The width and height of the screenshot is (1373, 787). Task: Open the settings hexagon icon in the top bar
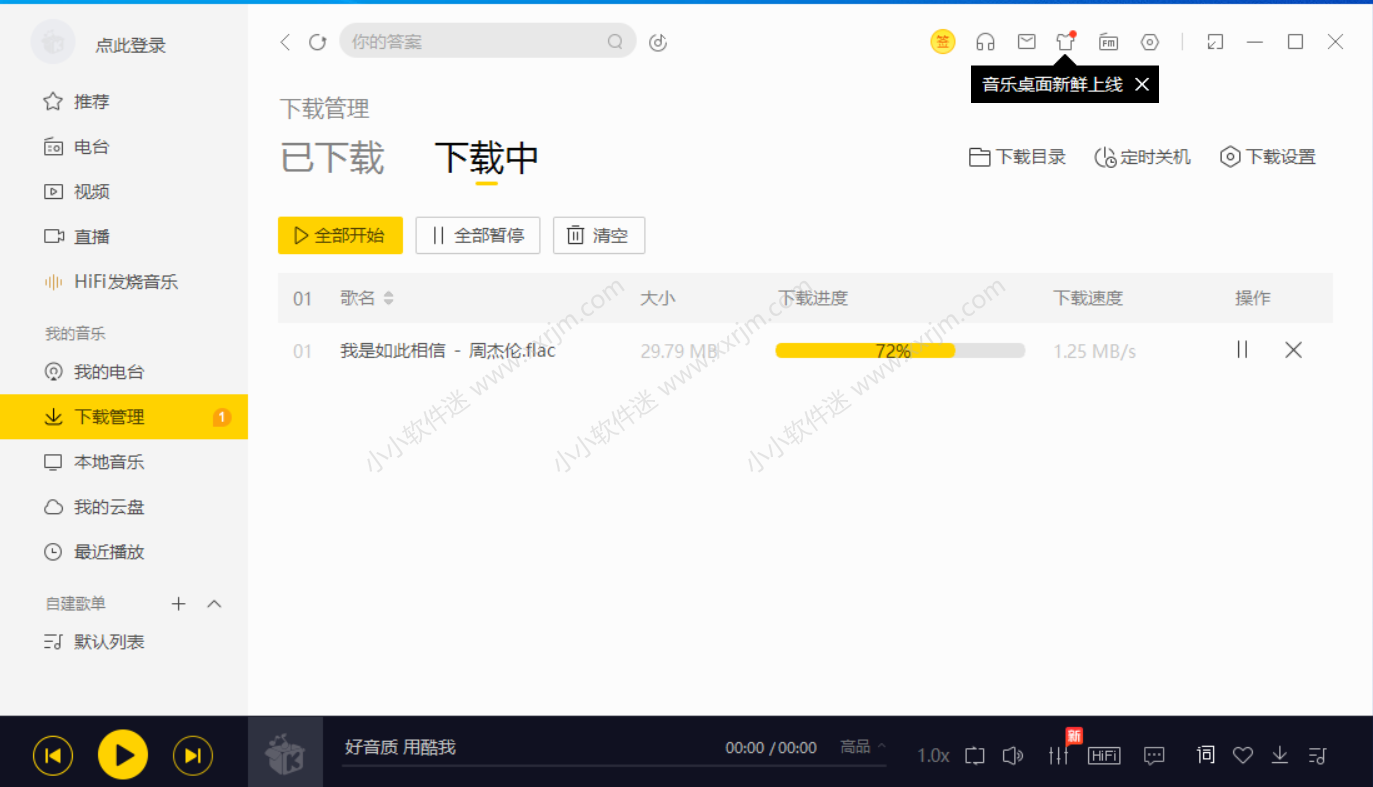click(x=1150, y=41)
